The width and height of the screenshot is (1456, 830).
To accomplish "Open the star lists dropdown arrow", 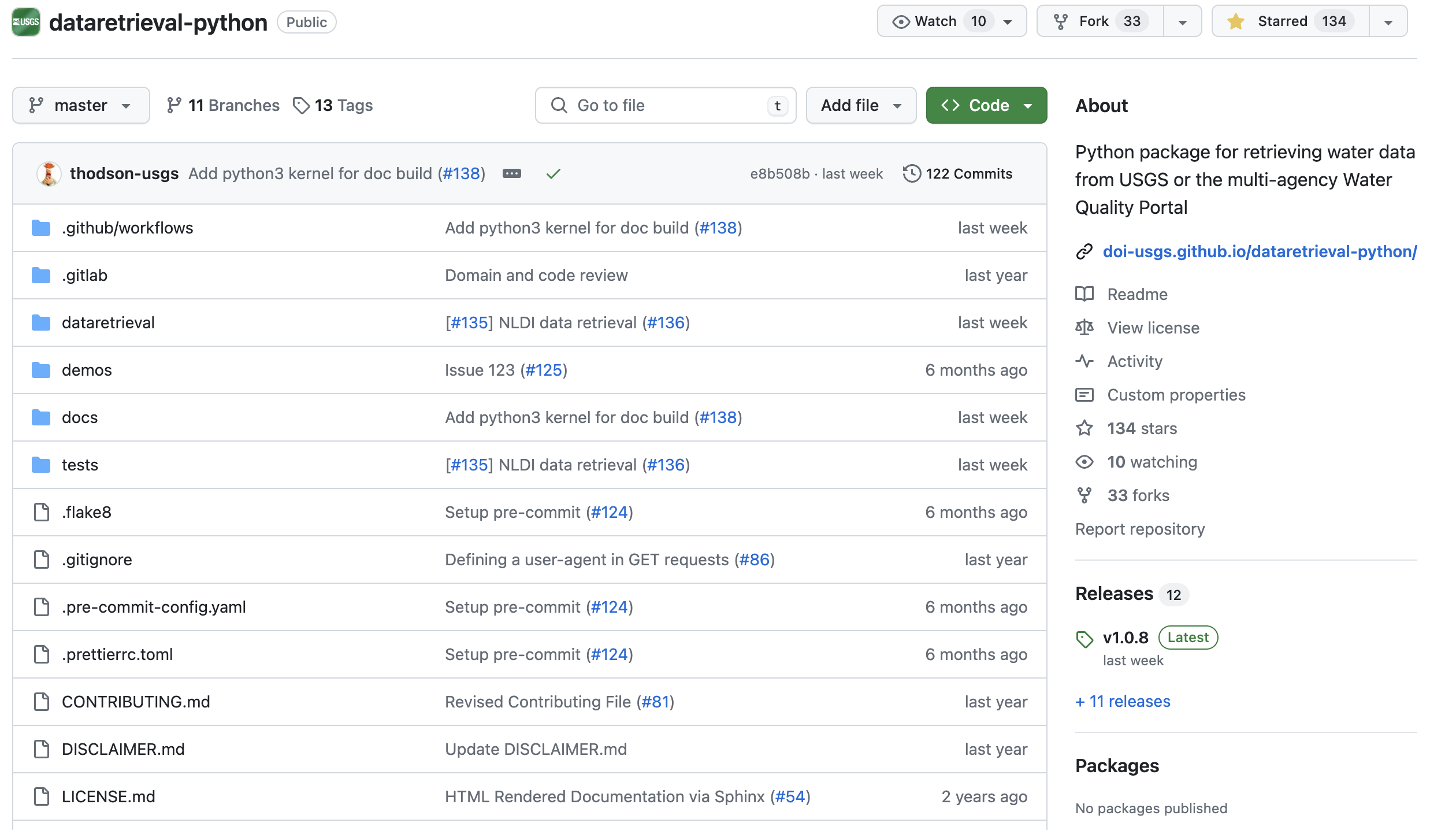I will 1388,22.
